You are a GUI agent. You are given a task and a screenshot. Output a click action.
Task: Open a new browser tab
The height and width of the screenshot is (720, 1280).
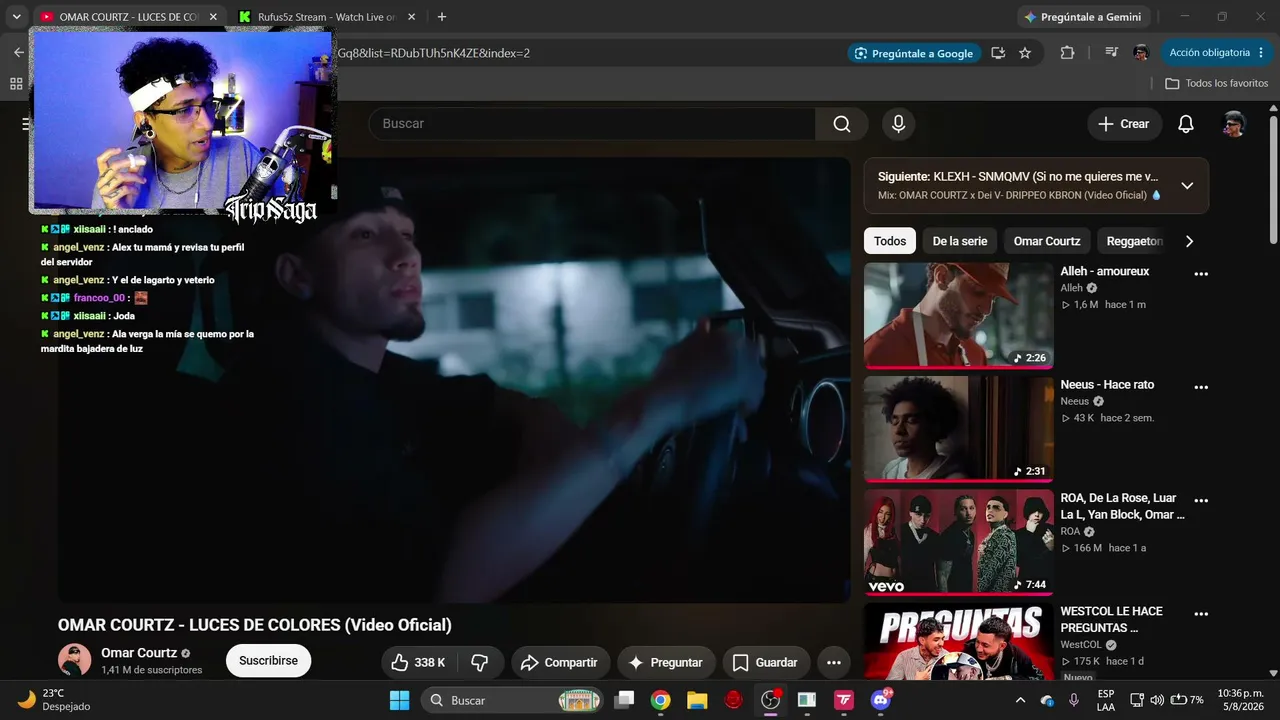pos(442,17)
